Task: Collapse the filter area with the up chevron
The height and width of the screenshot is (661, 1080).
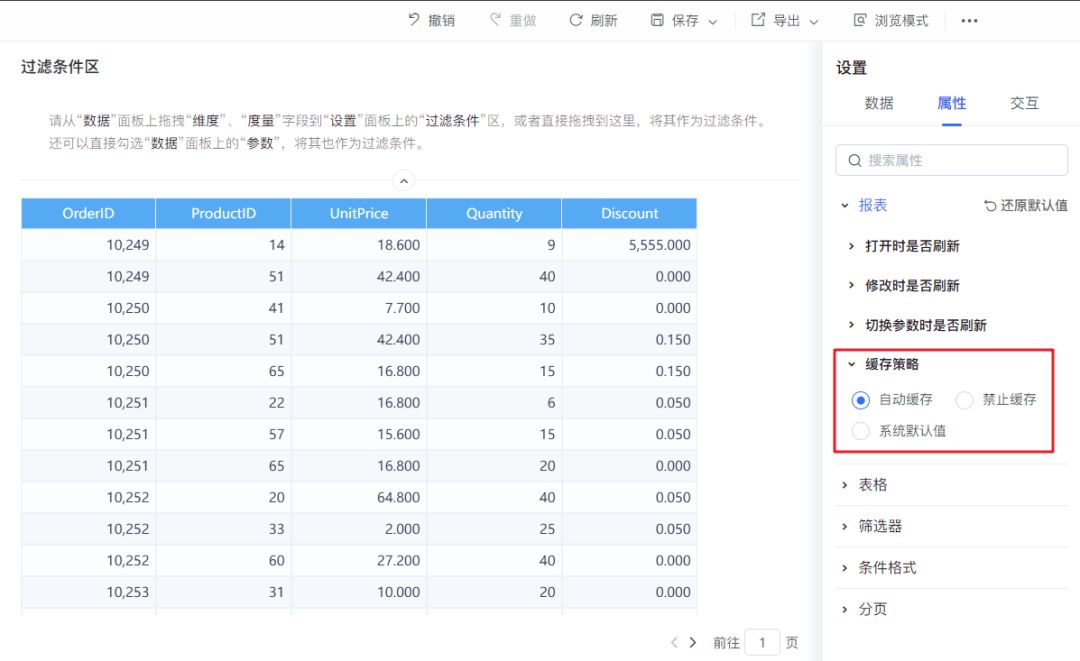Action: click(404, 181)
